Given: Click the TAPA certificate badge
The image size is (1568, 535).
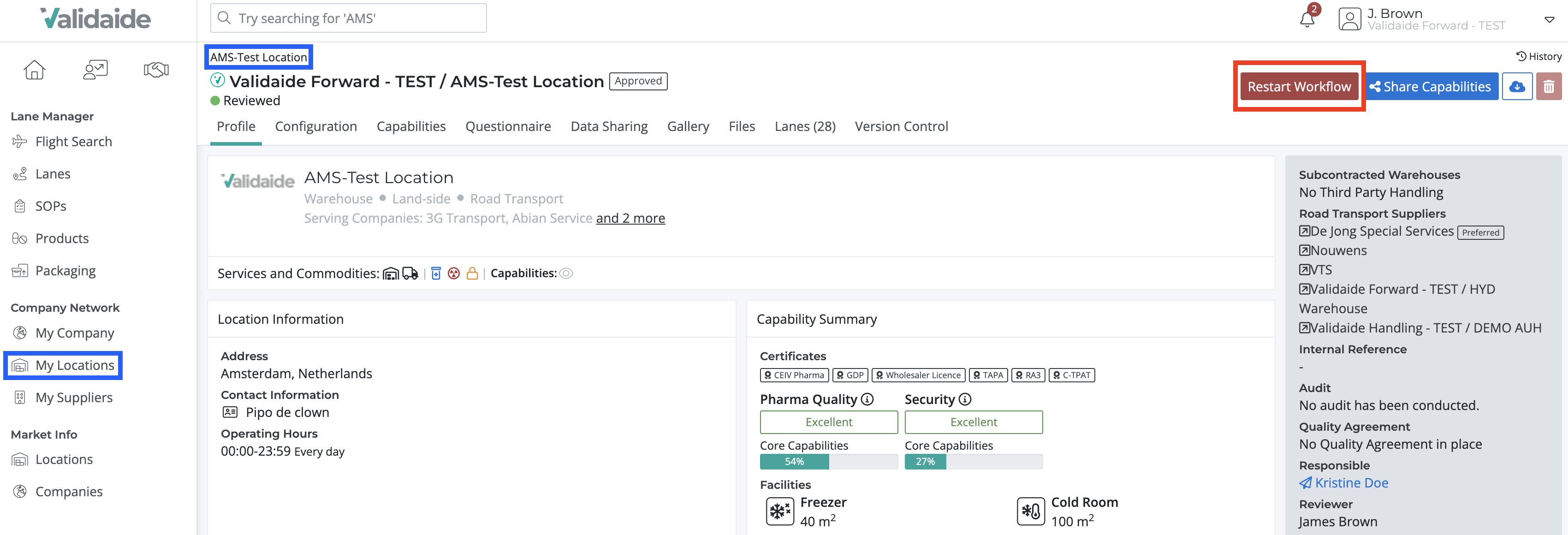Looking at the screenshot, I should (988, 375).
